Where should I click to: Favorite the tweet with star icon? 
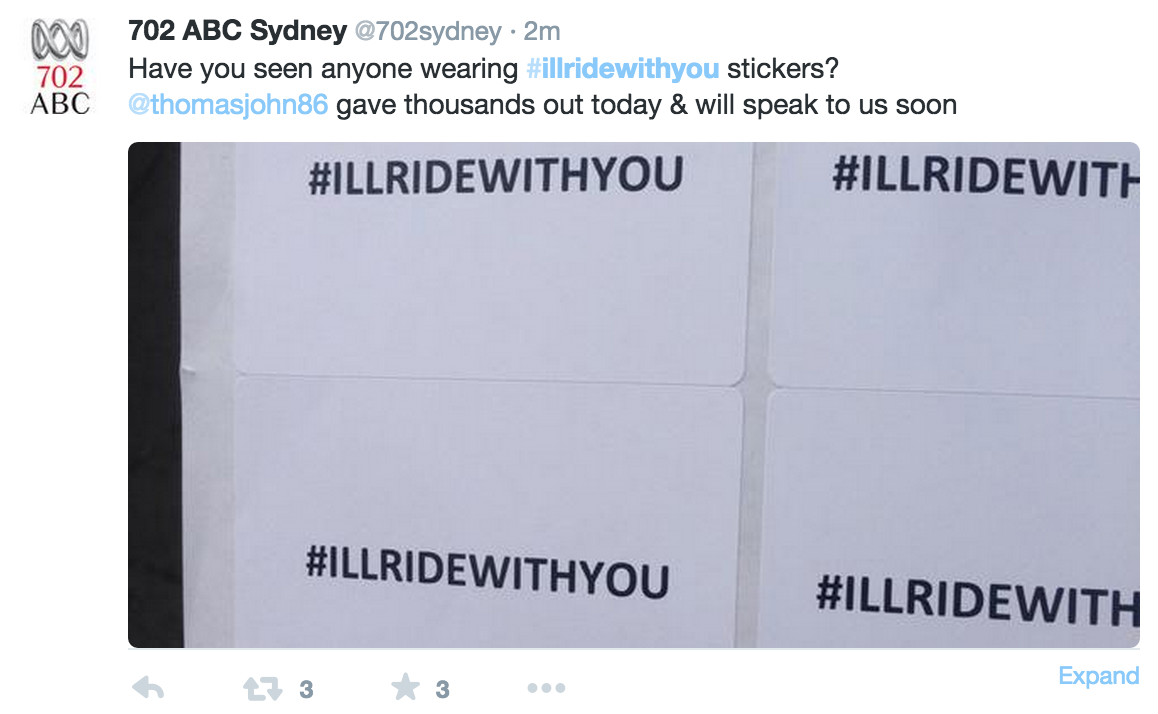405,687
